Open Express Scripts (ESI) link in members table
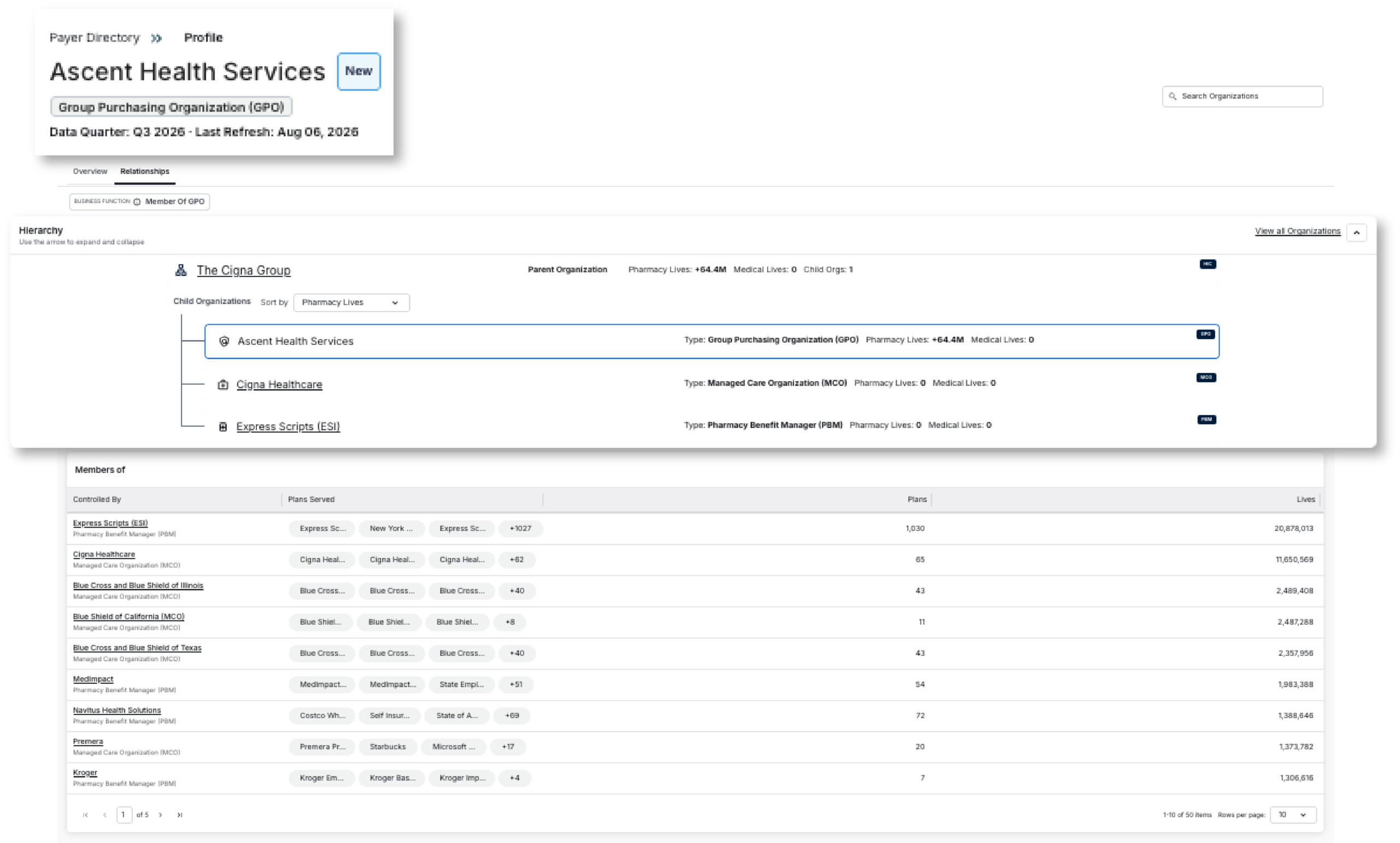1400x843 pixels. (x=110, y=523)
